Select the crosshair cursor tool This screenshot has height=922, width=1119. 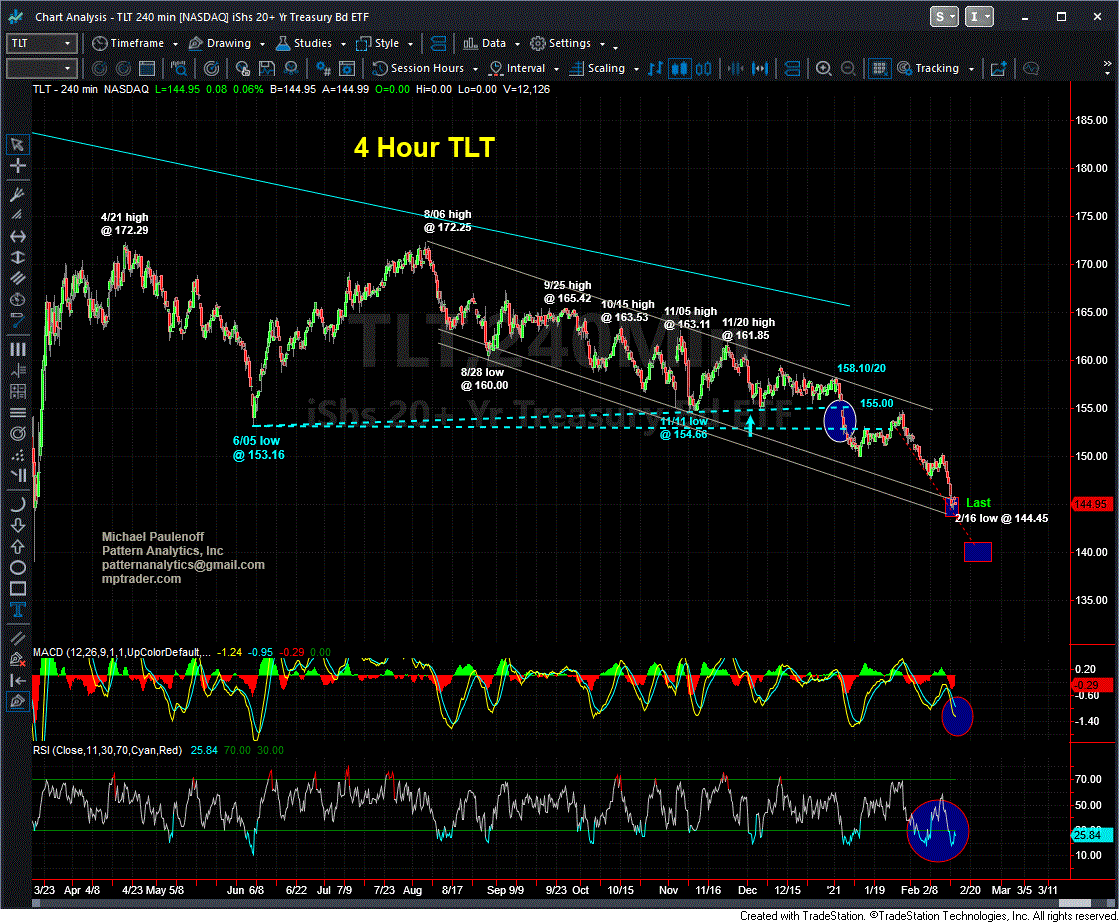tap(17, 166)
